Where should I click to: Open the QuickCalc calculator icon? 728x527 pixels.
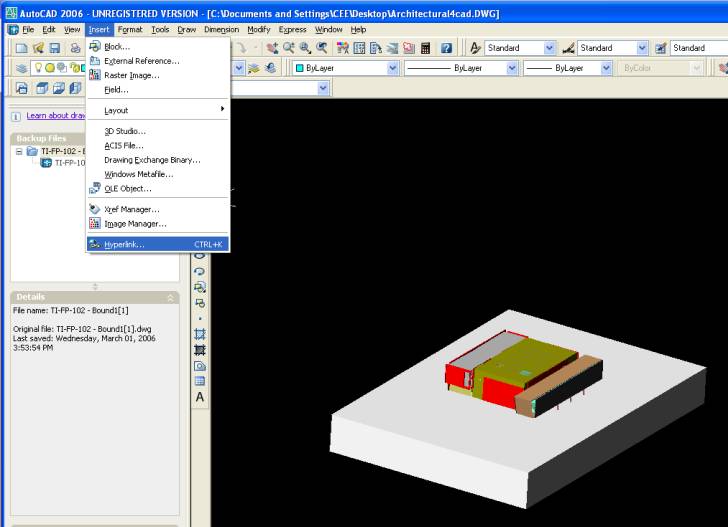(425, 48)
